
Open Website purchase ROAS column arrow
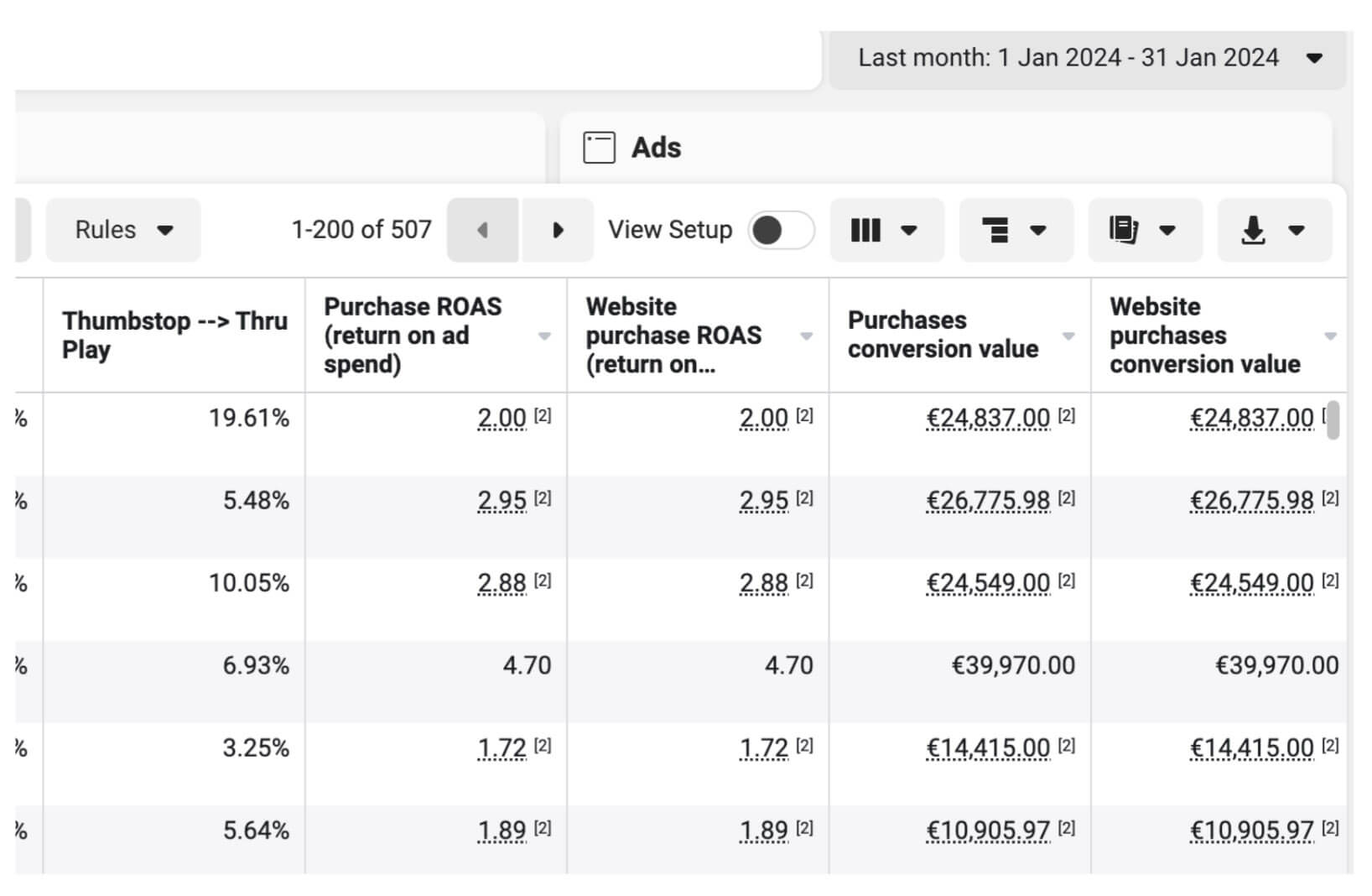pyautogui.click(x=806, y=336)
